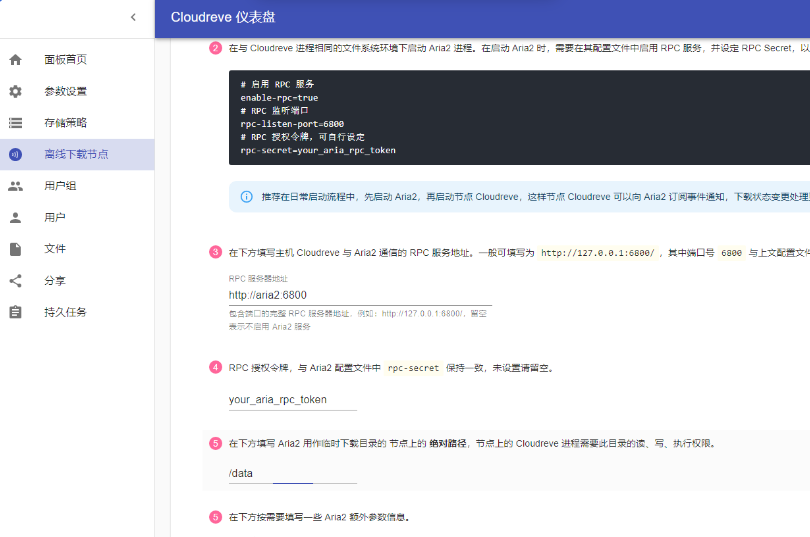Go to the 参数设置 menu item

pos(65,92)
